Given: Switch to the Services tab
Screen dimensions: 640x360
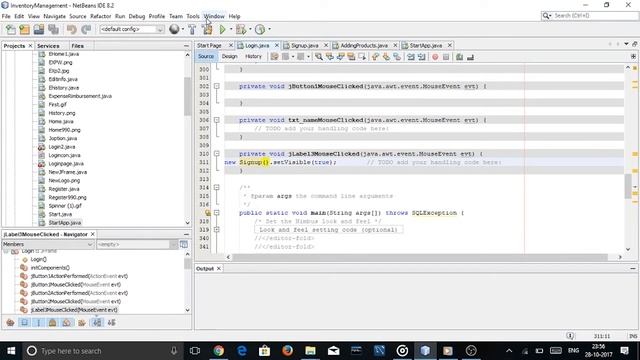Looking at the screenshot, I should (48, 46).
